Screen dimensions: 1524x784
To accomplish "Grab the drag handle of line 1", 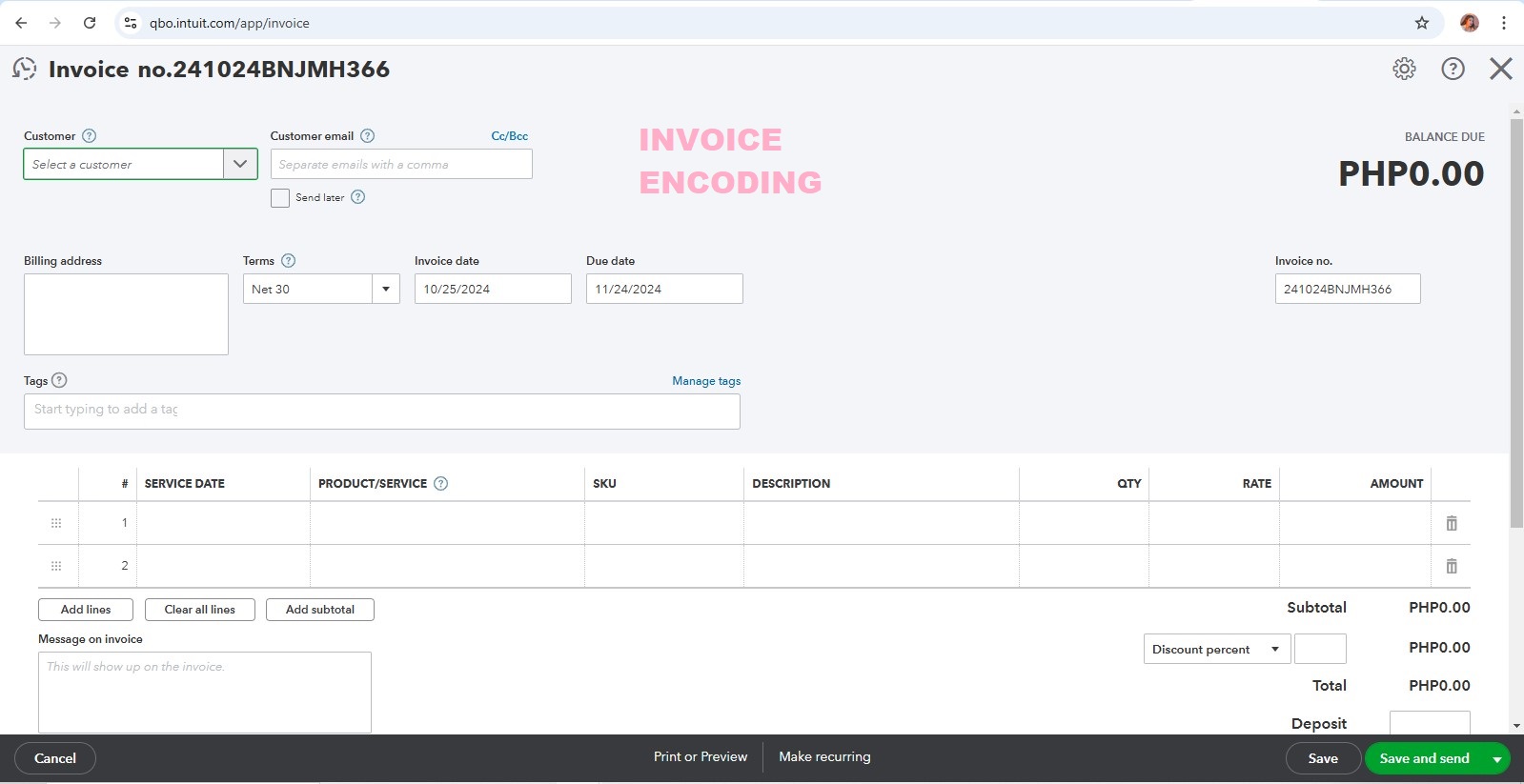I will [x=56, y=523].
